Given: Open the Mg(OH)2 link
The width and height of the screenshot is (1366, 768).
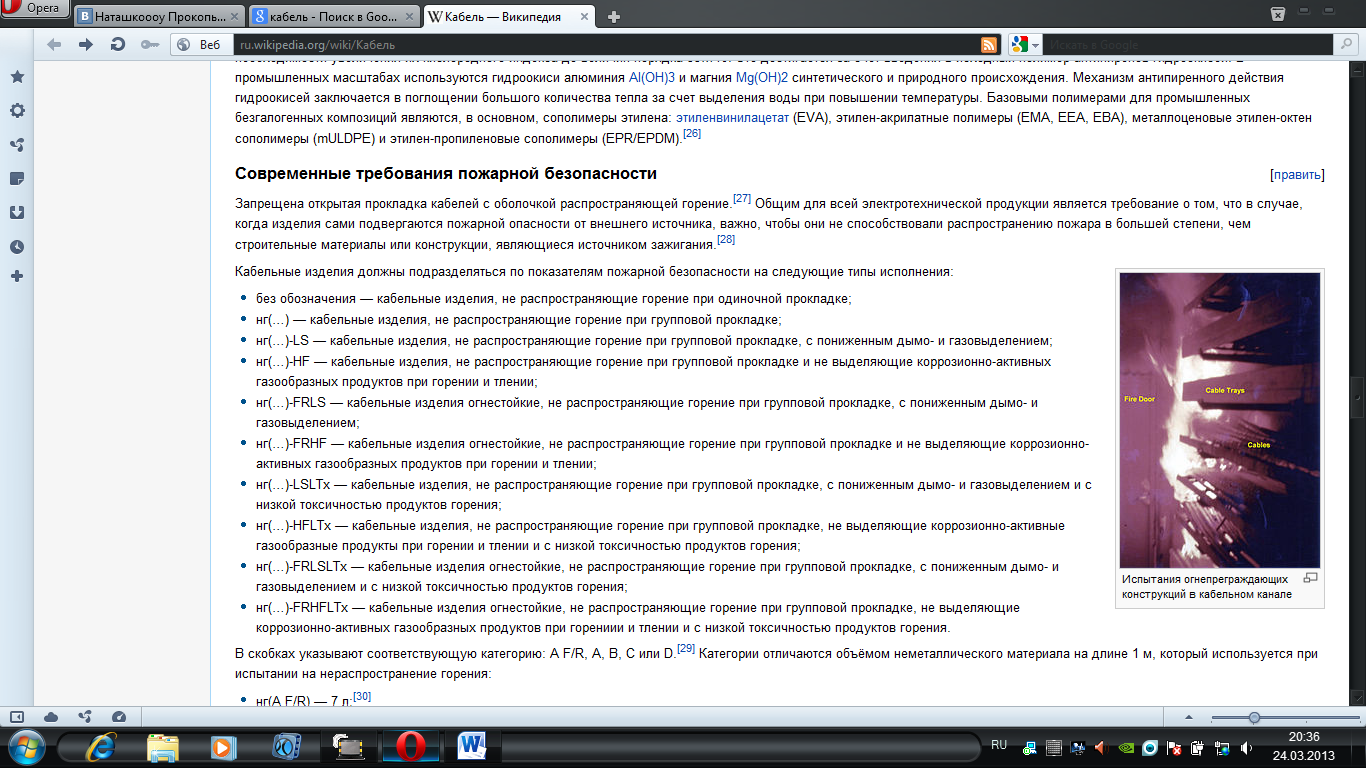Looking at the screenshot, I should 762,77.
